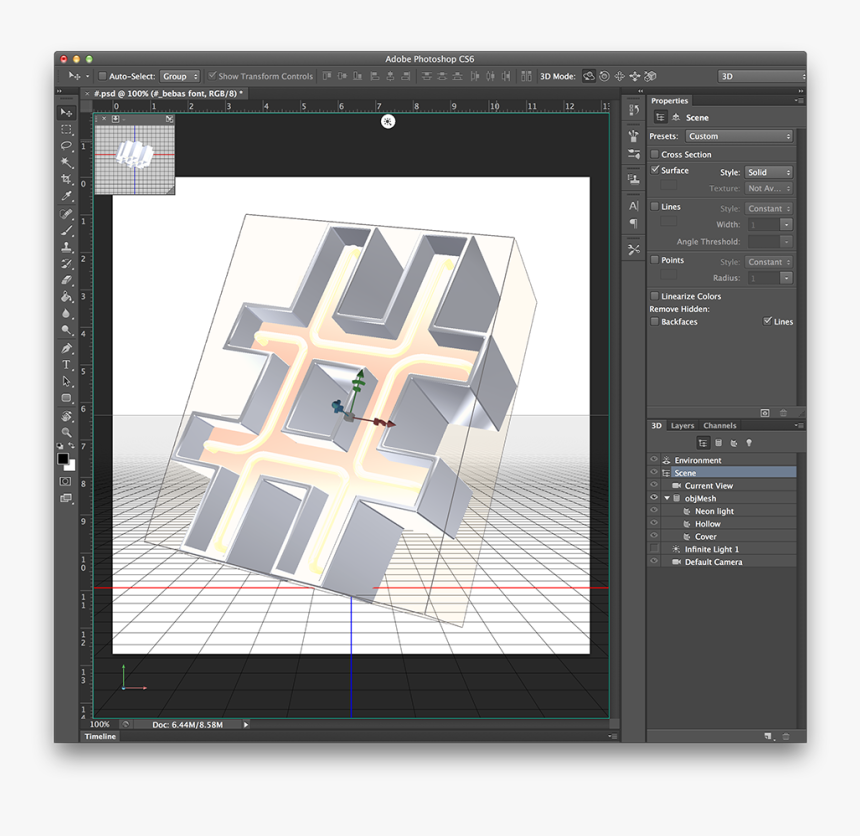Click the Rotate 3D object mode icon

tap(589, 76)
